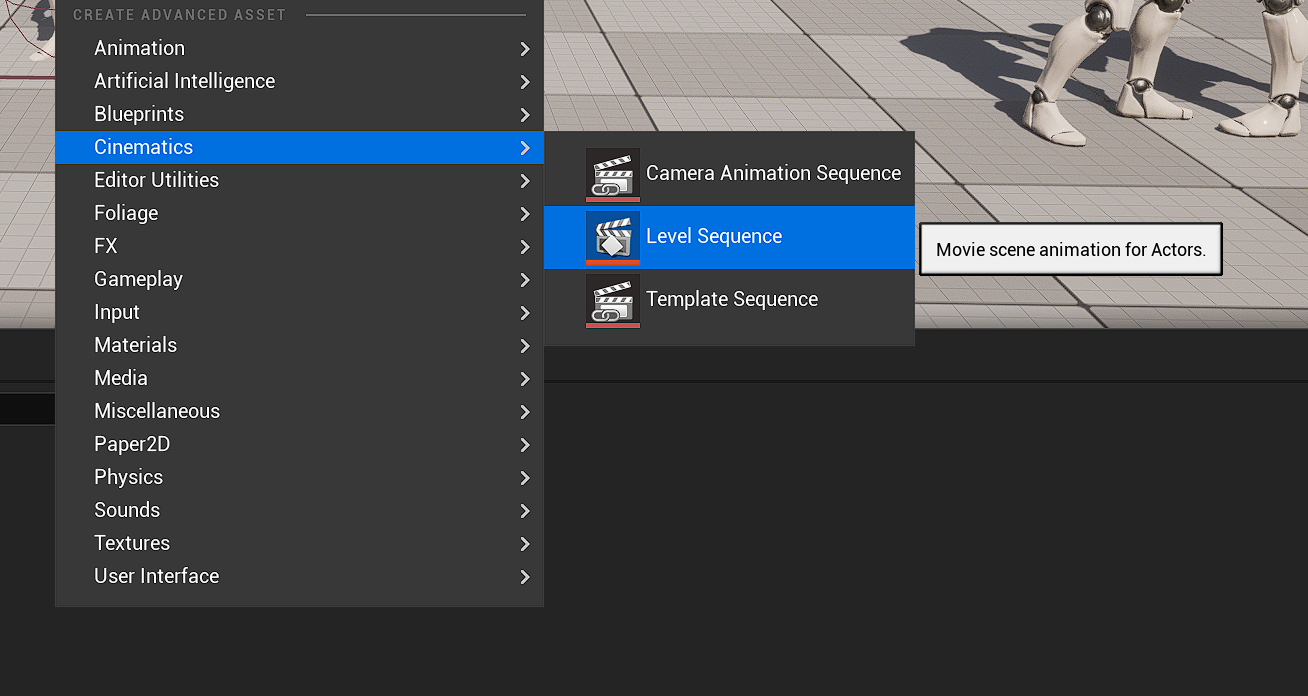
Task: Open the Media submenu
Action: click(x=299, y=378)
